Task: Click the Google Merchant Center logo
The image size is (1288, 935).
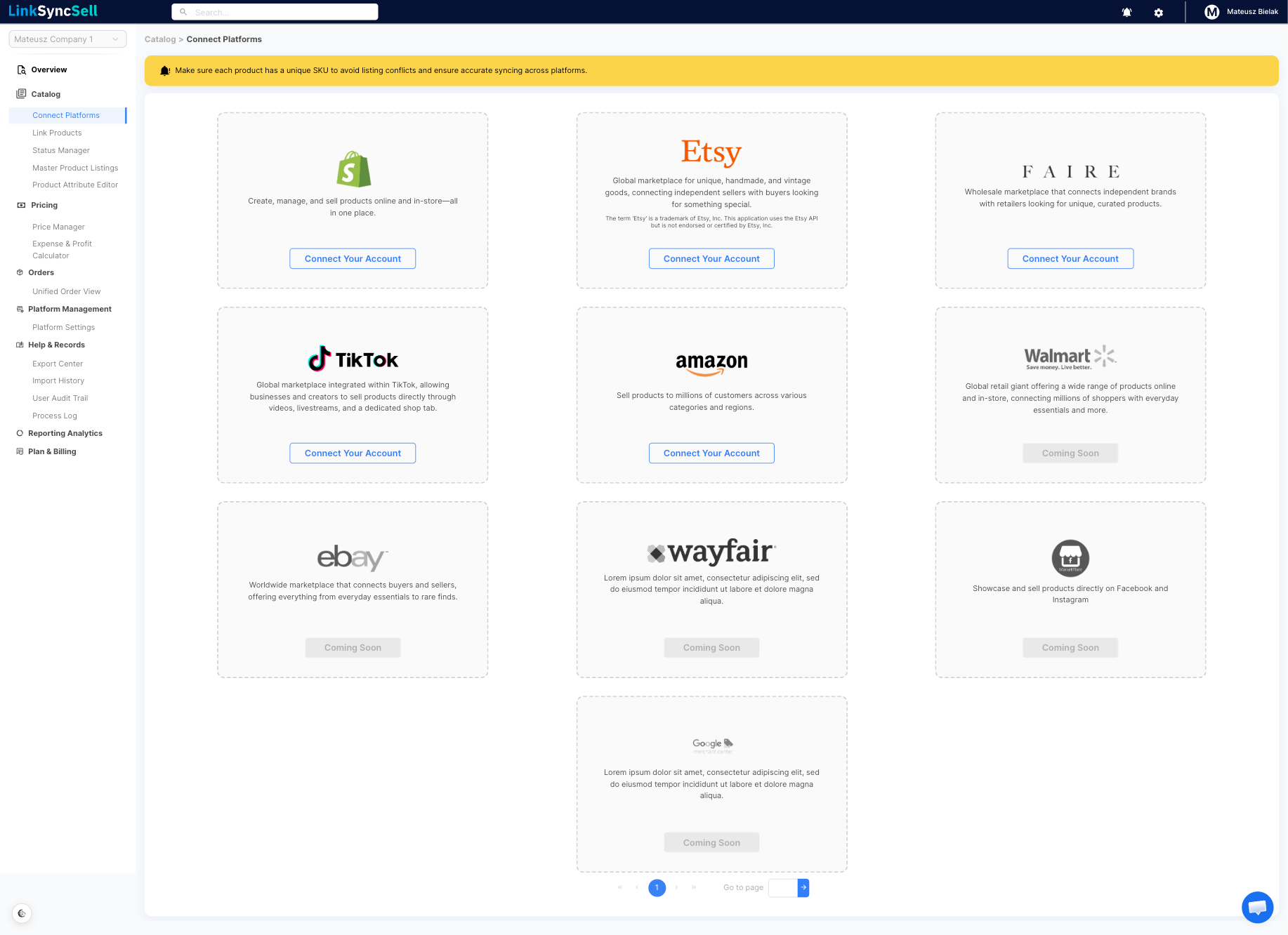Action: pyautogui.click(x=712, y=745)
